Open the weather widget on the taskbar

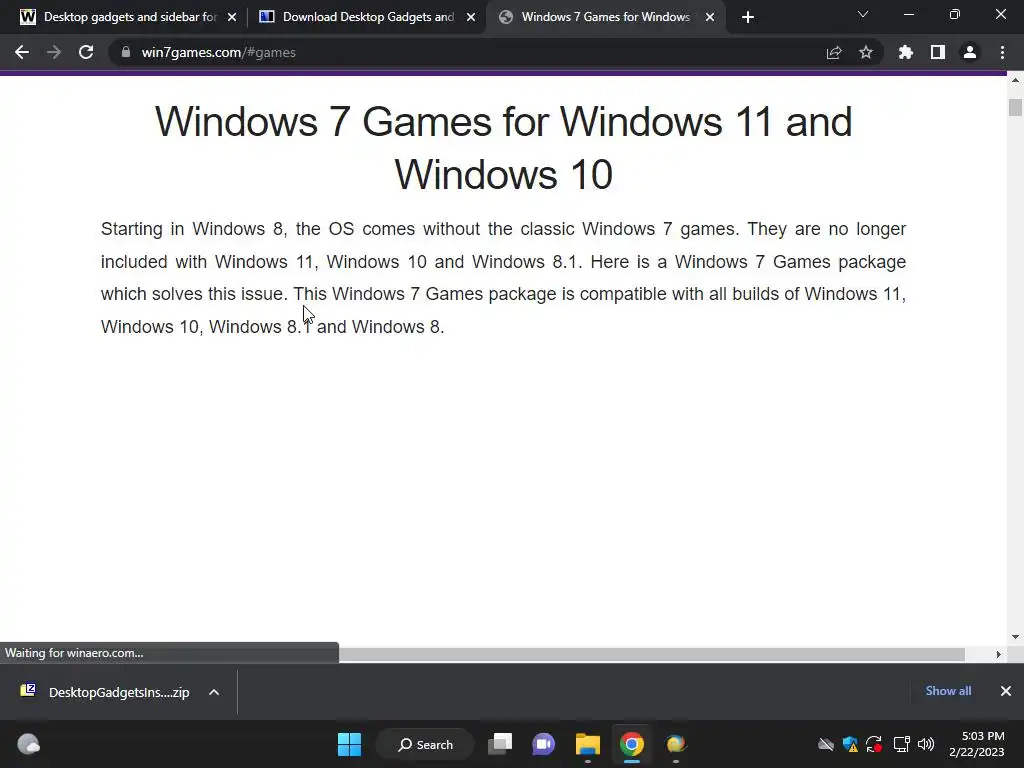(29, 744)
